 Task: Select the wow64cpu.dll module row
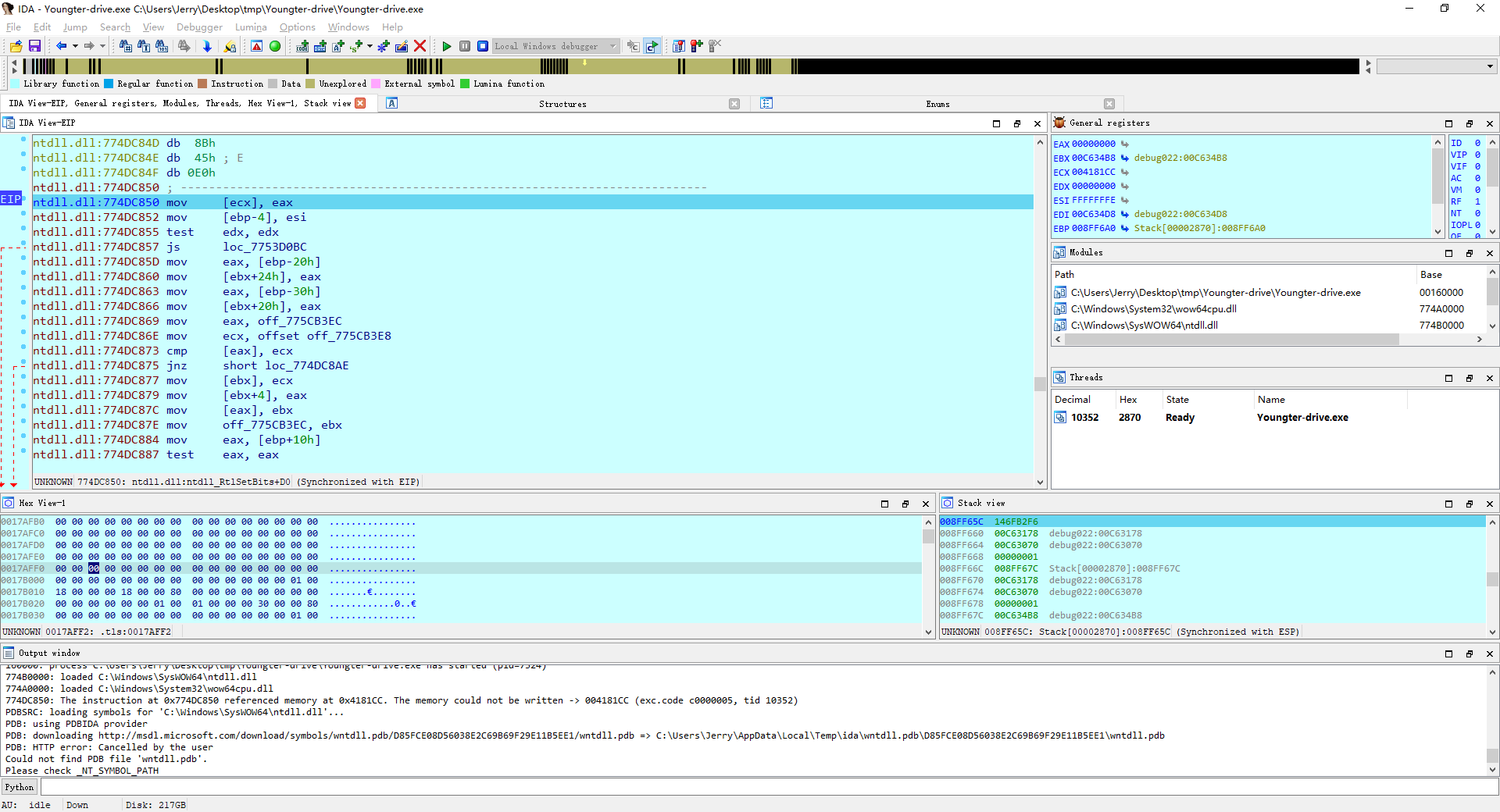[x=1270, y=309]
